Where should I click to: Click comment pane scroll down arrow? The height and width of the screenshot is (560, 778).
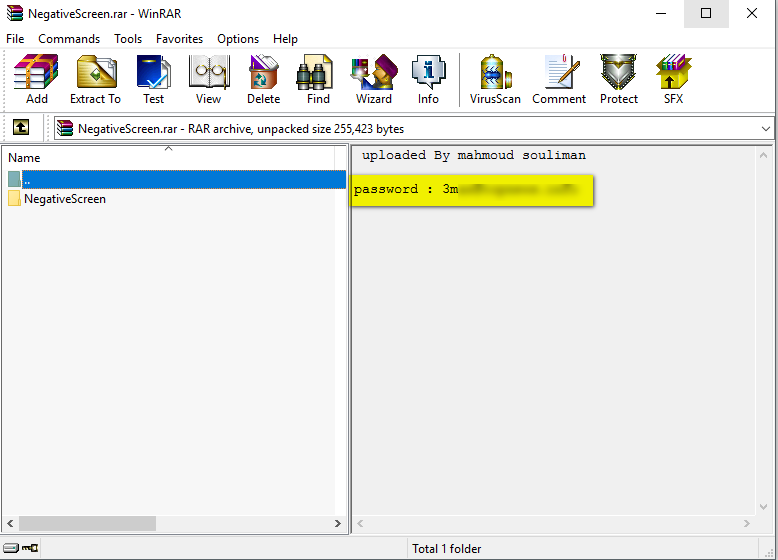coord(764,506)
